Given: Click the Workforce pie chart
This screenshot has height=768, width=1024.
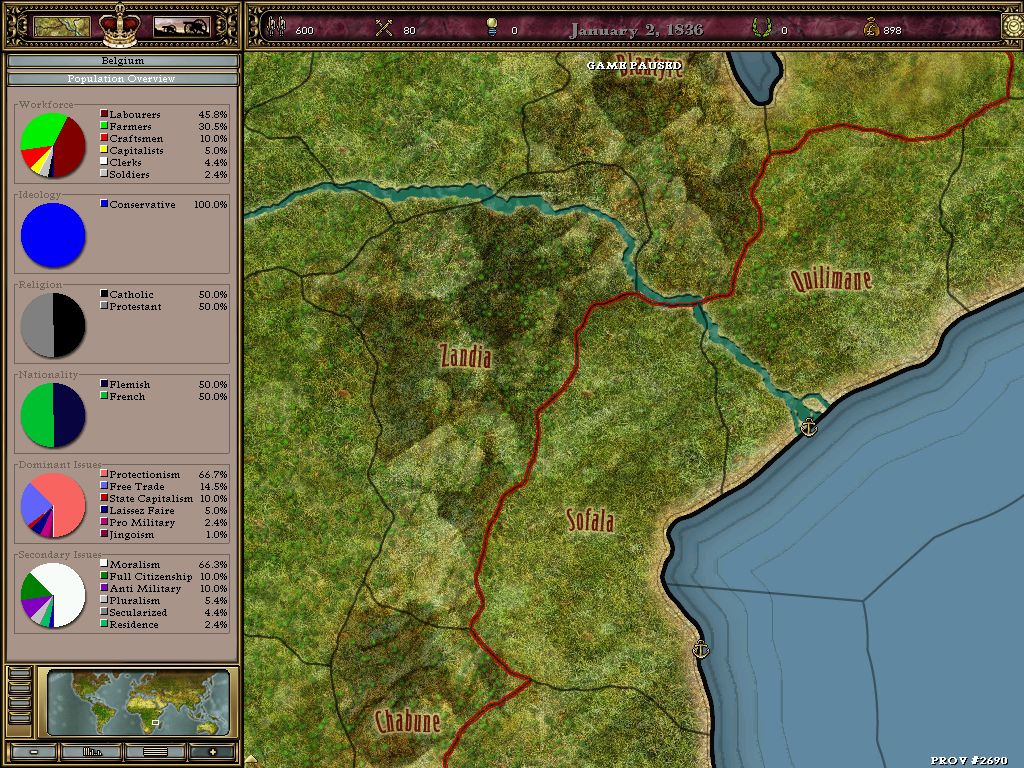Looking at the screenshot, I should [53, 145].
